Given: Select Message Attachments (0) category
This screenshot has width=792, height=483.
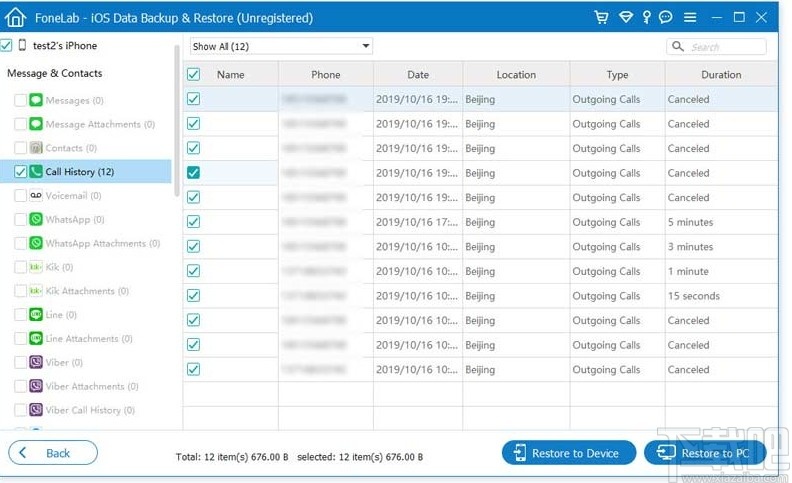Looking at the screenshot, I should pyautogui.click(x=100, y=124).
